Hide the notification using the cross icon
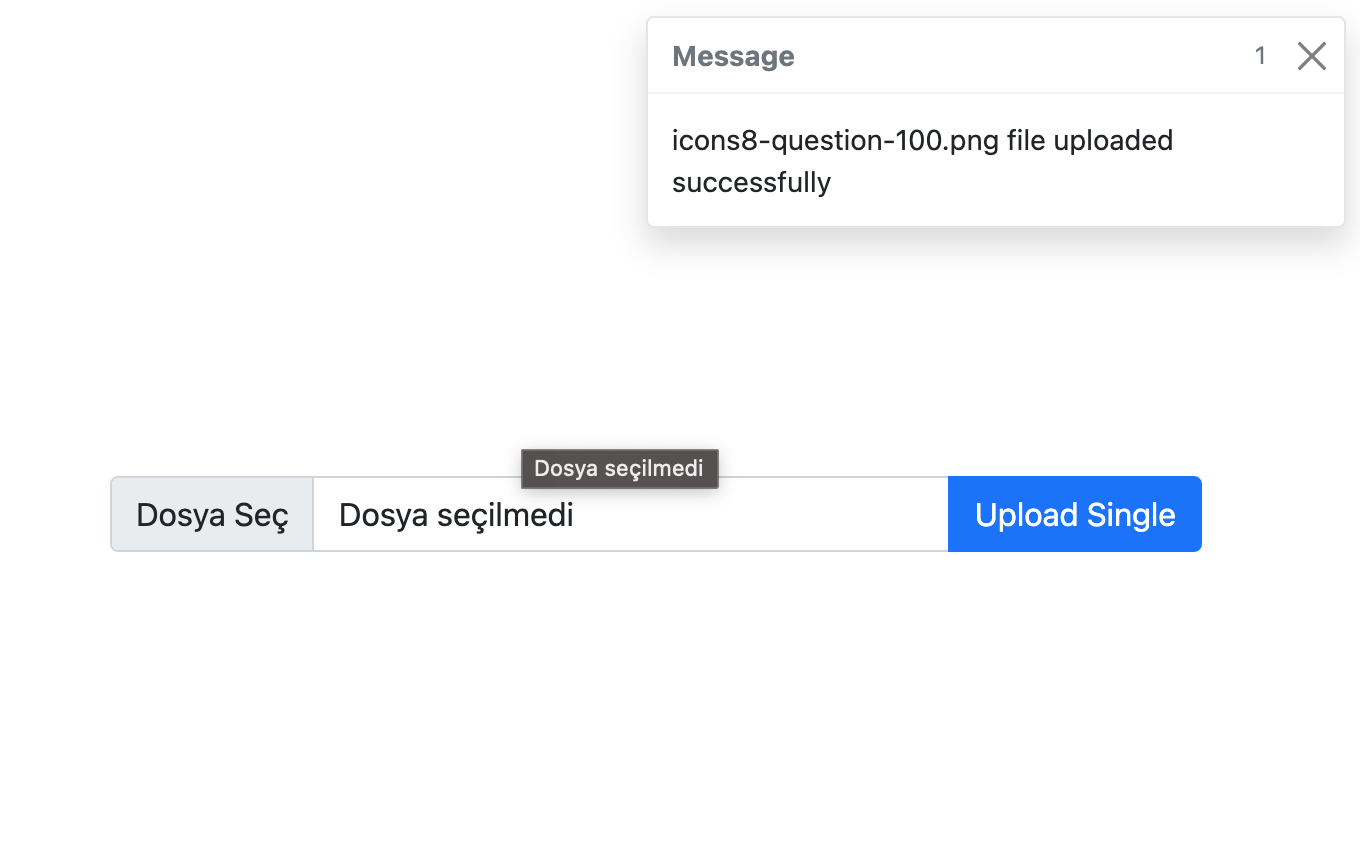 click(x=1311, y=56)
